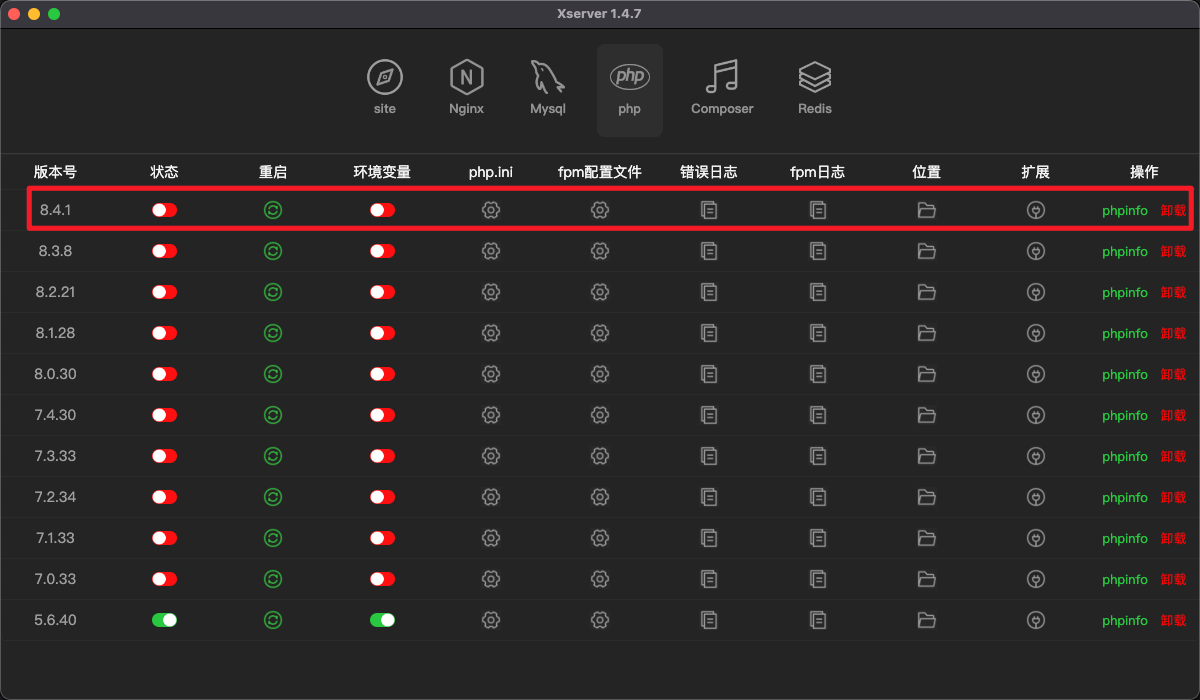View error log for PHP 5.6.40

(x=709, y=620)
